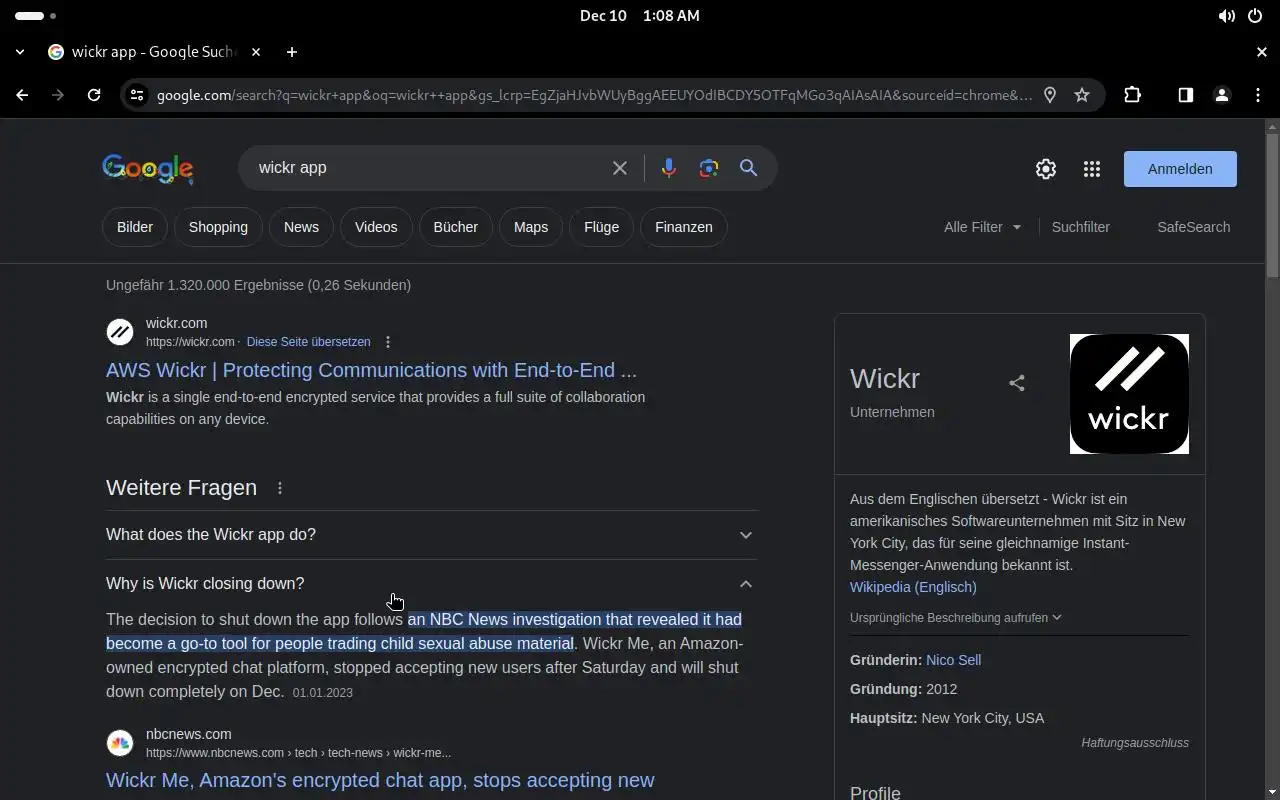
Task: Expand Ursprüngliche Beschreibung aufrufen
Action: tap(955, 618)
